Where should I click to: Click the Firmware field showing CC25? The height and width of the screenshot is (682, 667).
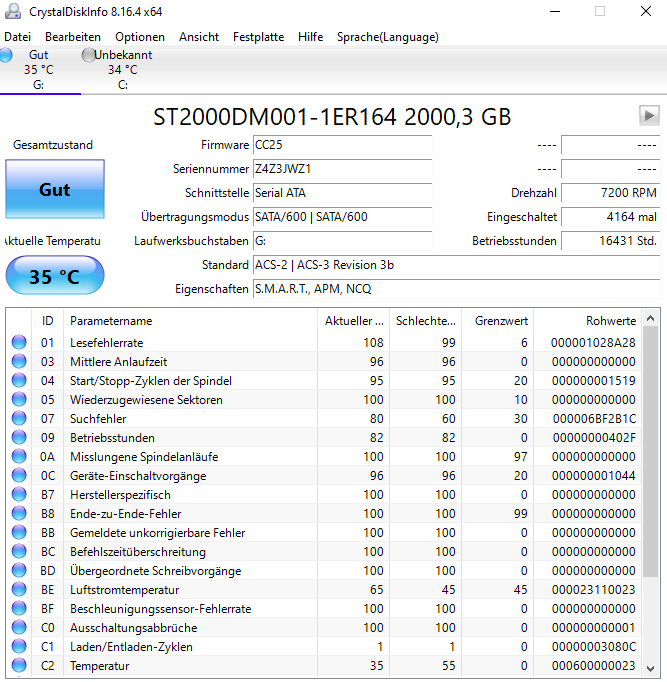point(343,145)
